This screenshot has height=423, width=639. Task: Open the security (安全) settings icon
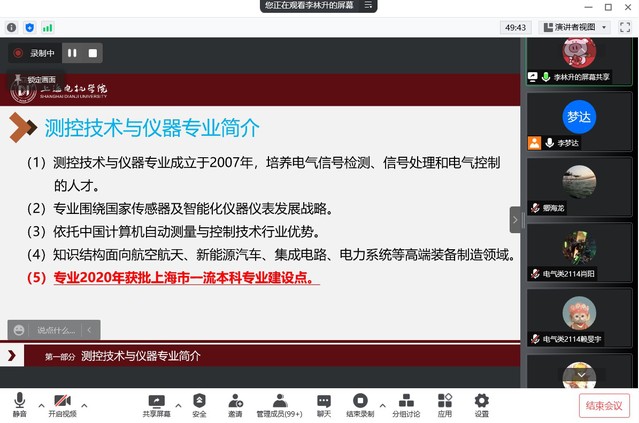[x=199, y=404]
